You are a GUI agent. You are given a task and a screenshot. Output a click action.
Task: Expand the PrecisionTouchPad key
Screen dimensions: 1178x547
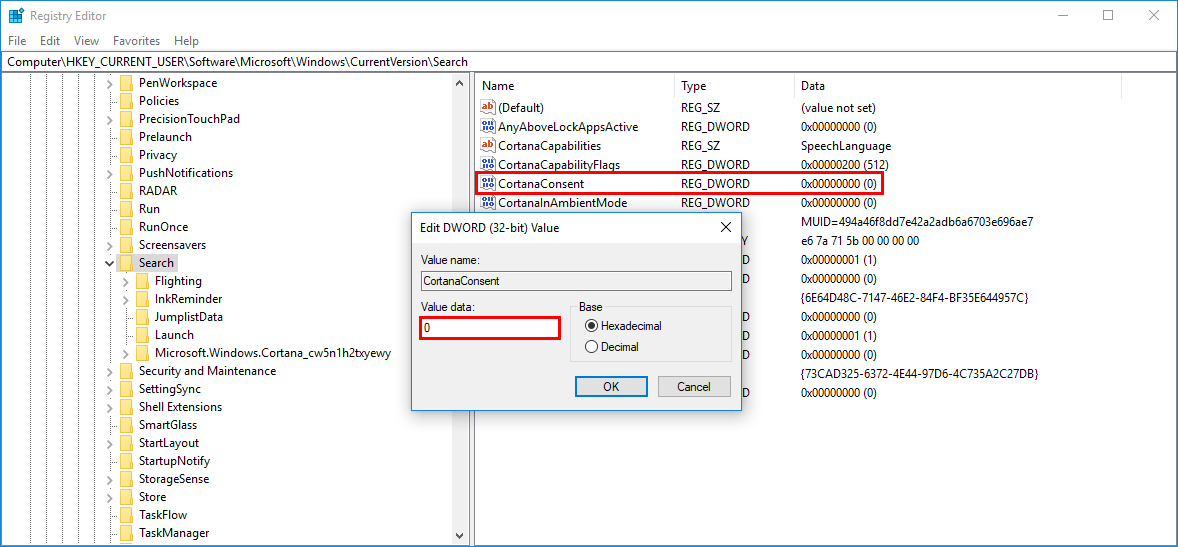click(x=110, y=119)
